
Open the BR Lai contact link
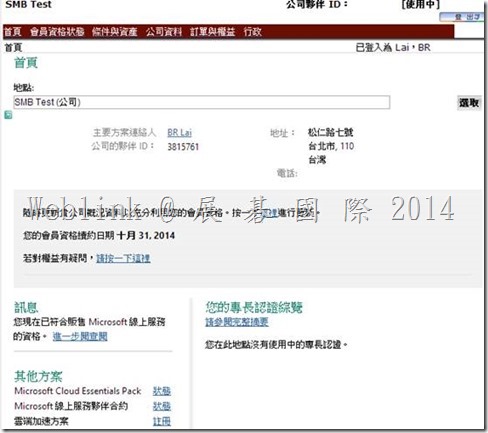coord(180,133)
